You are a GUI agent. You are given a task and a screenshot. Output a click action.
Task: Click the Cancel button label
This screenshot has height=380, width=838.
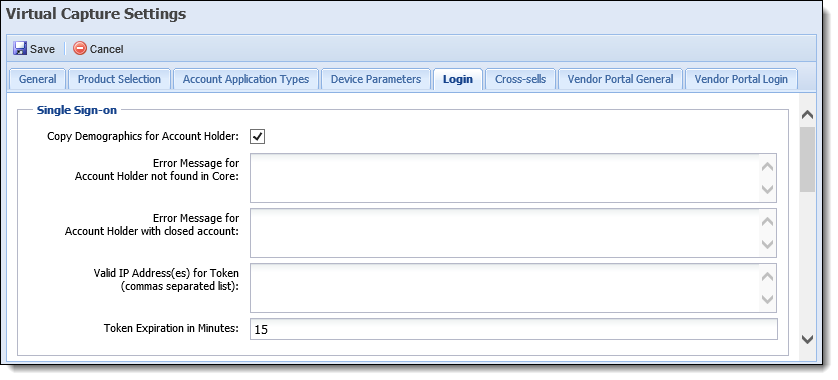click(x=106, y=49)
